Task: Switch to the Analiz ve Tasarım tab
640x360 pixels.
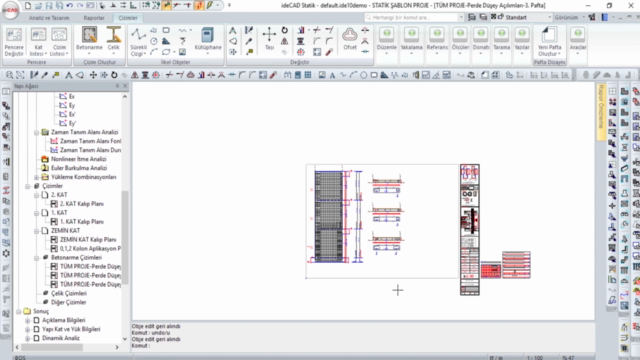Action: click(49, 18)
